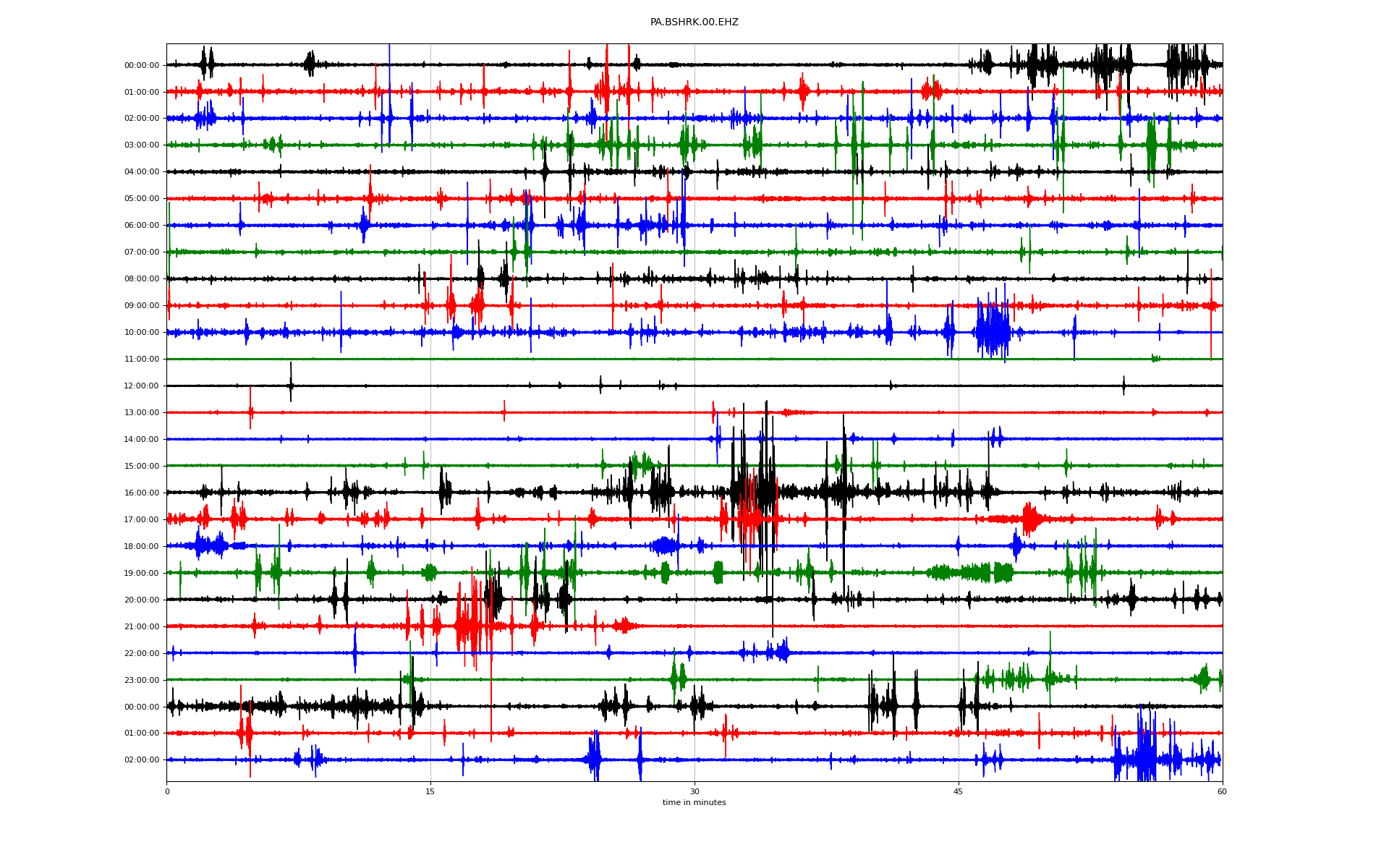Click the 19:00:00 trace label
Image resolution: width=1389 pixels, height=868 pixels.
click(142, 574)
